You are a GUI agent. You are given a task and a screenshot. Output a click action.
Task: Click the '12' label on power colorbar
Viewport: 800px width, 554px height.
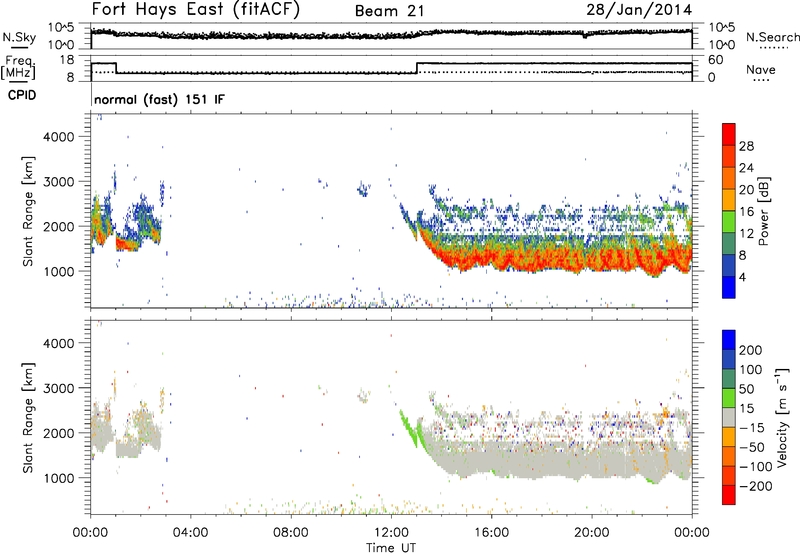(746, 234)
